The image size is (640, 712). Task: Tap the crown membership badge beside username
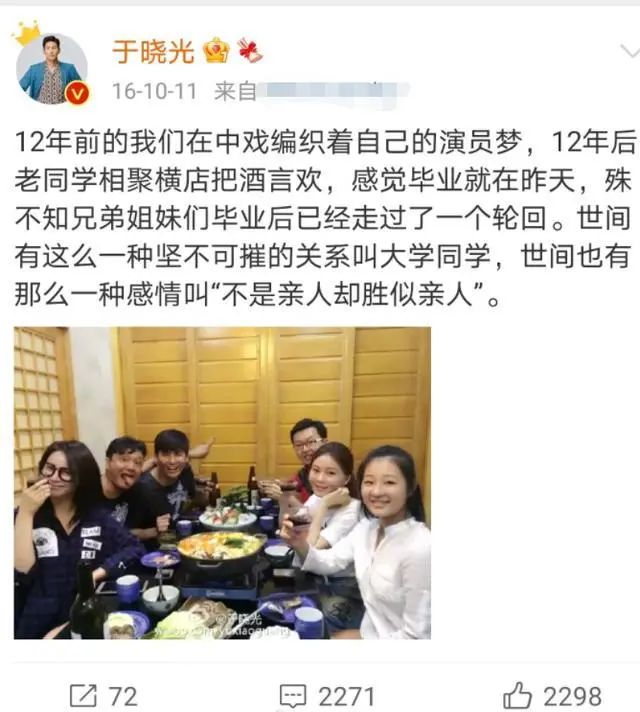pyautogui.click(x=216, y=50)
